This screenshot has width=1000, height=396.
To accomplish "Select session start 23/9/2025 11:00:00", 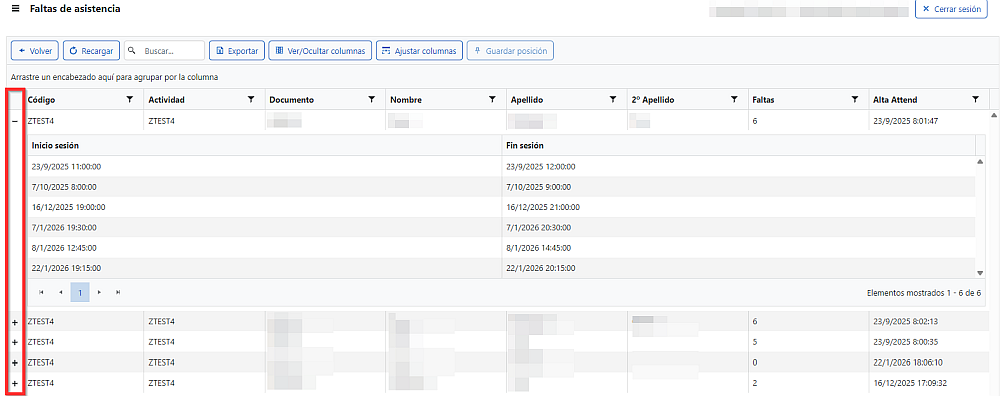I will (x=66, y=166).
